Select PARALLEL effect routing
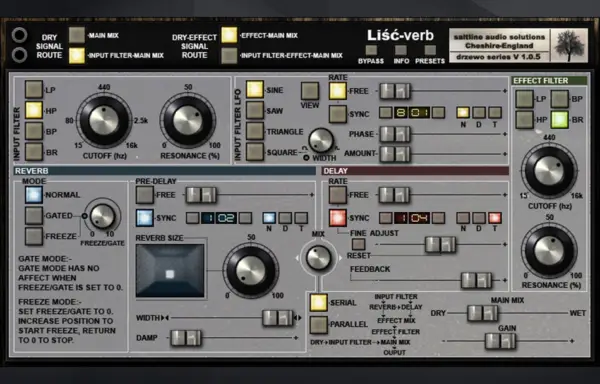This screenshot has height=384, width=600. 319,325
